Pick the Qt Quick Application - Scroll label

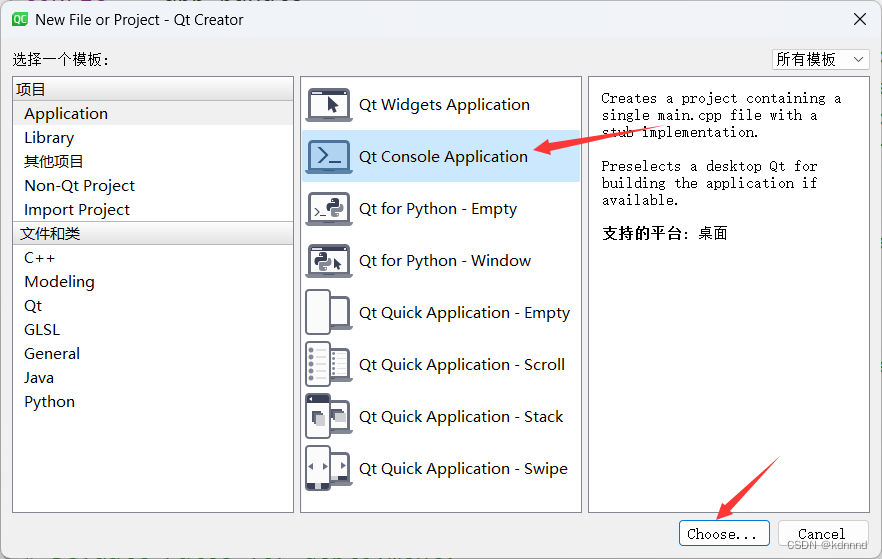click(462, 365)
